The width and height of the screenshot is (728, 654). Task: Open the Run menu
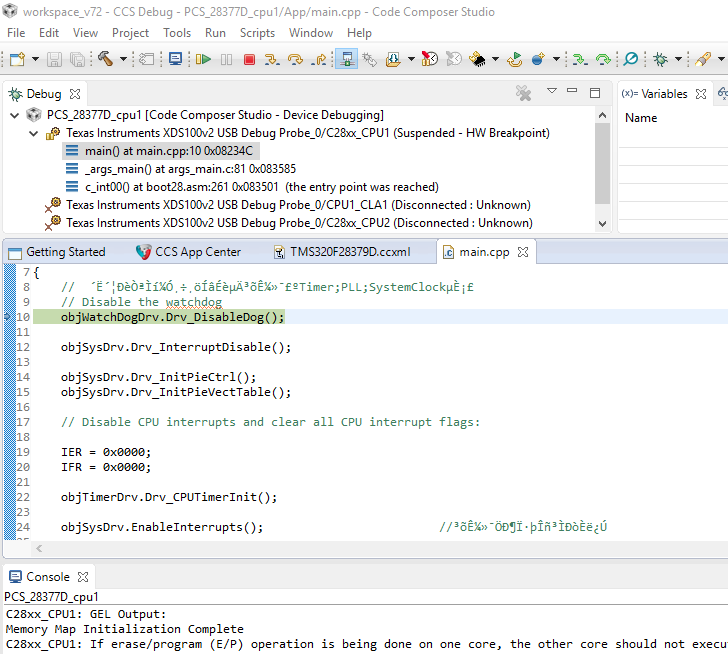pyautogui.click(x=215, y=33)
